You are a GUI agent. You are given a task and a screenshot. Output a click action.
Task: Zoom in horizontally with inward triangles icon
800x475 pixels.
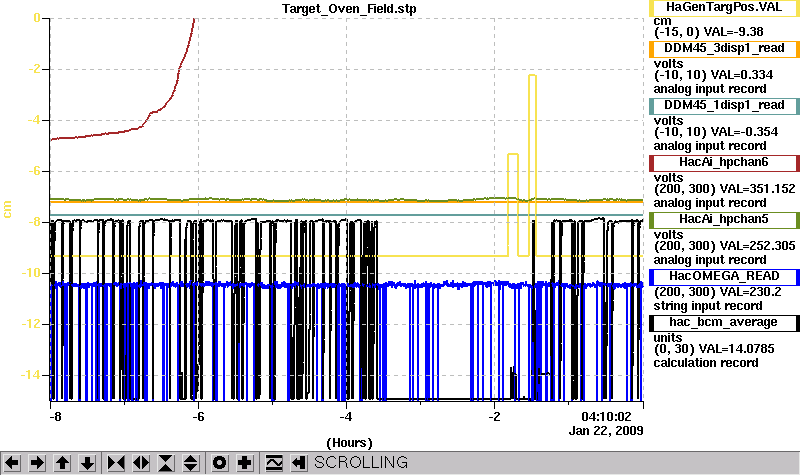pyautogui.click(x=116, y=463)
